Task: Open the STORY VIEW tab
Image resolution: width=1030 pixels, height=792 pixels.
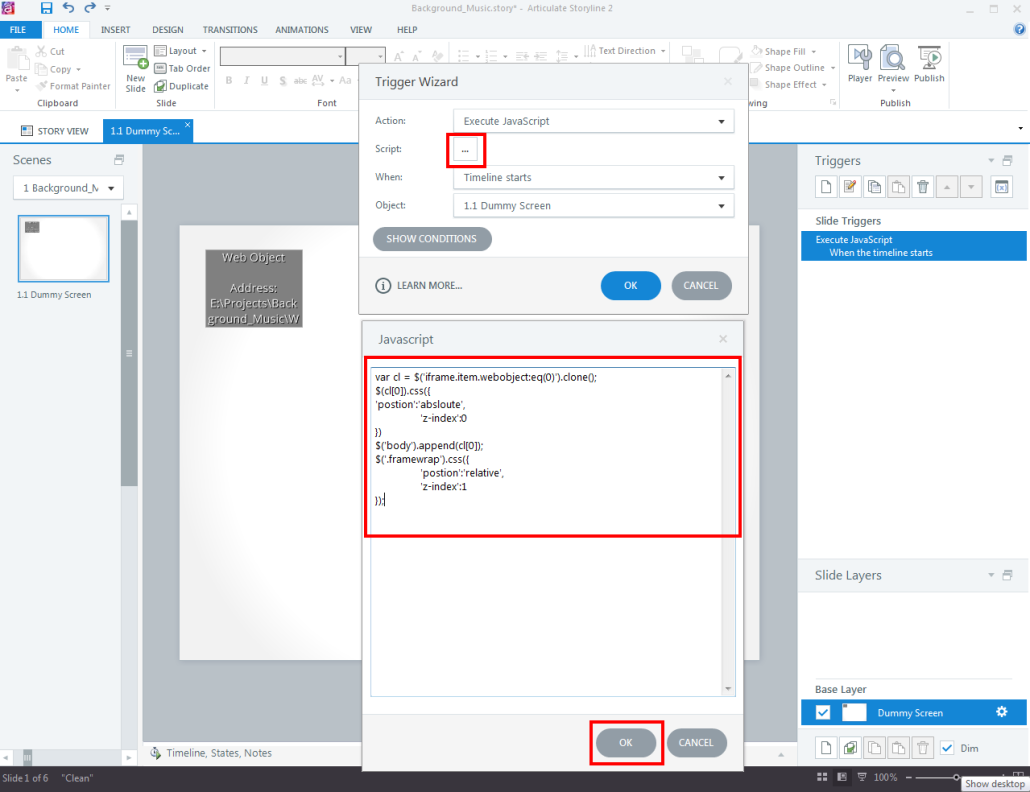Action: pyautogui.click(x=54, y=131)
